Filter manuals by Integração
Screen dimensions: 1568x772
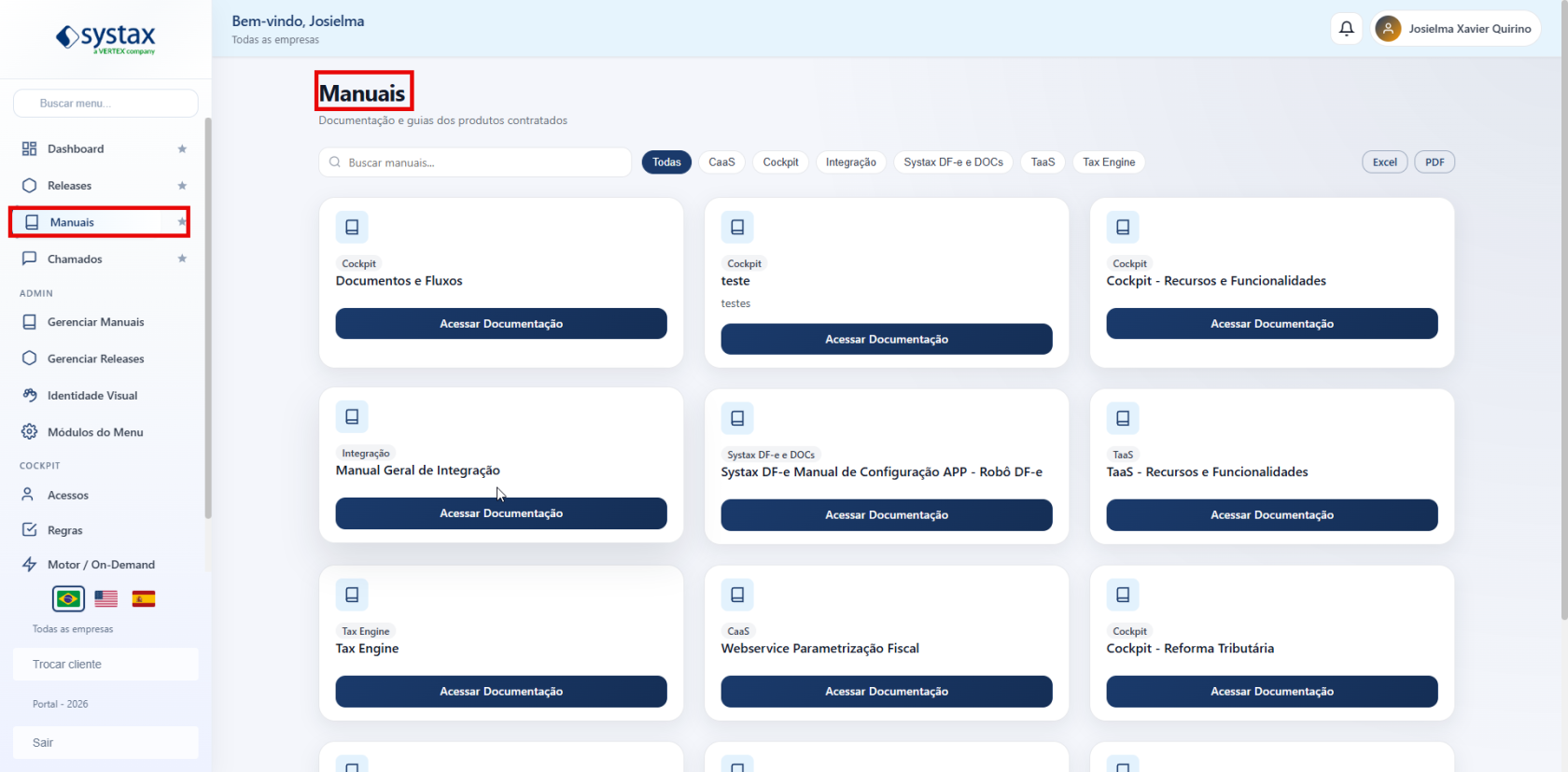click(850, 162)
